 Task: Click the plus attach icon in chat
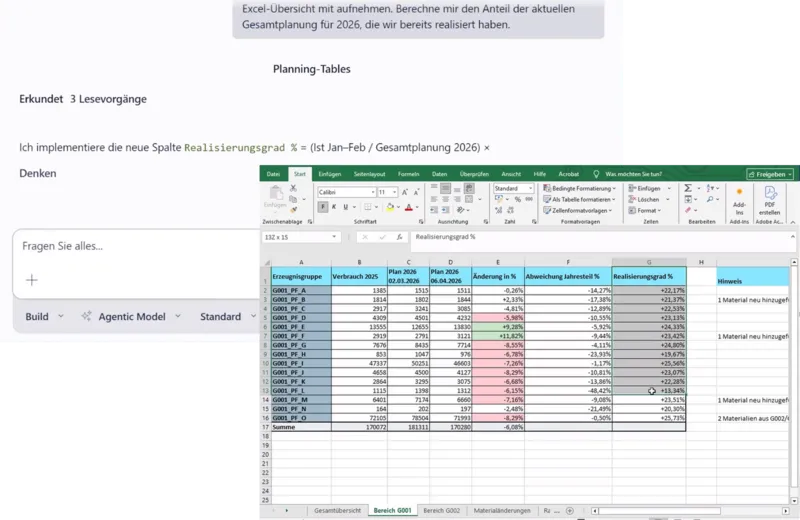(32, 280)
